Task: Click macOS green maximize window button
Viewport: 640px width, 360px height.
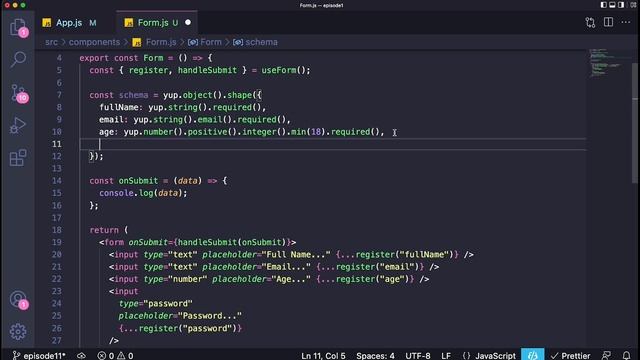Action: point(23,5)
